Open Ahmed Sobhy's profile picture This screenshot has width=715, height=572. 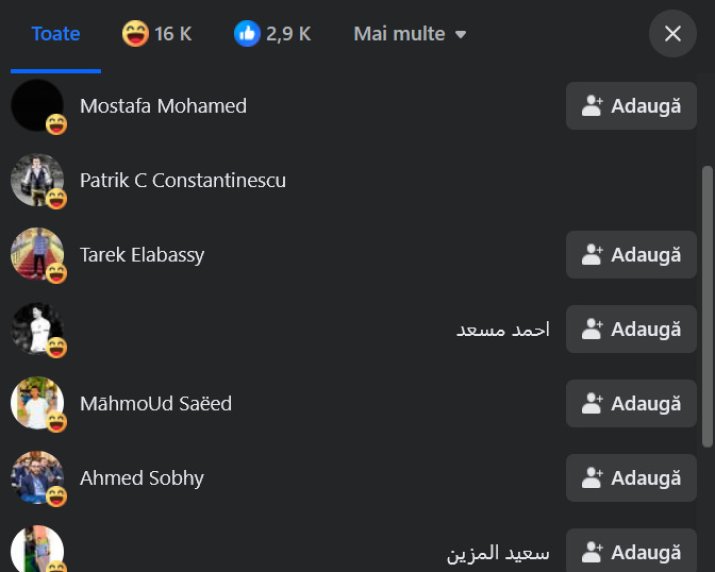37,477
